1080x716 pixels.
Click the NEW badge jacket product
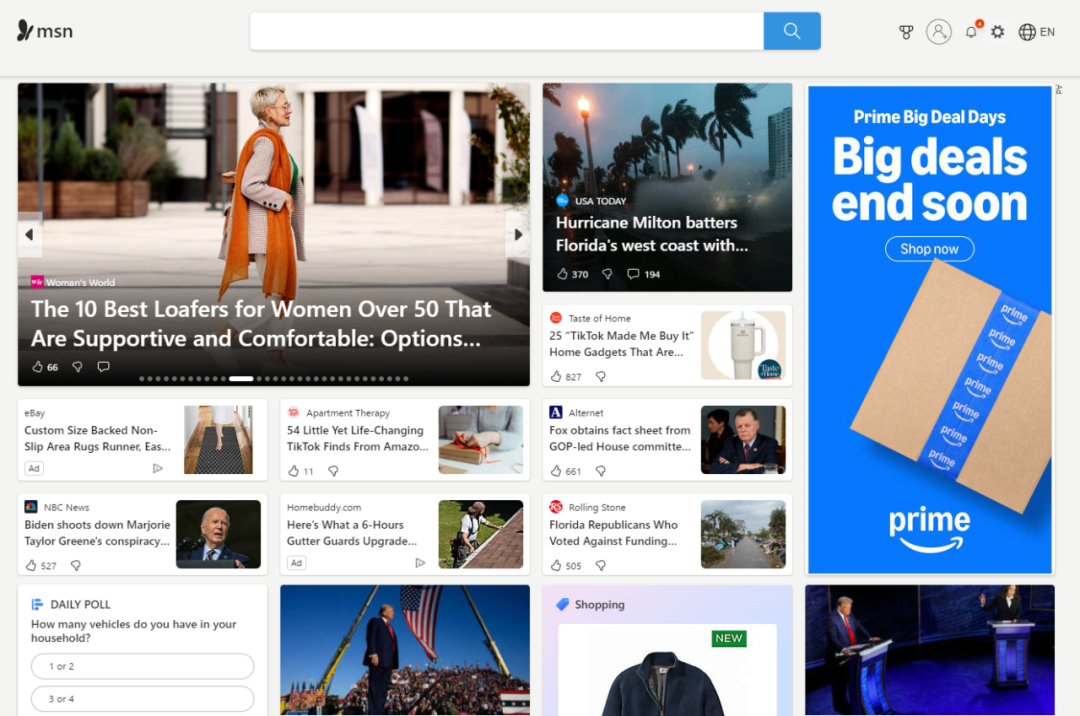[729, 638]
